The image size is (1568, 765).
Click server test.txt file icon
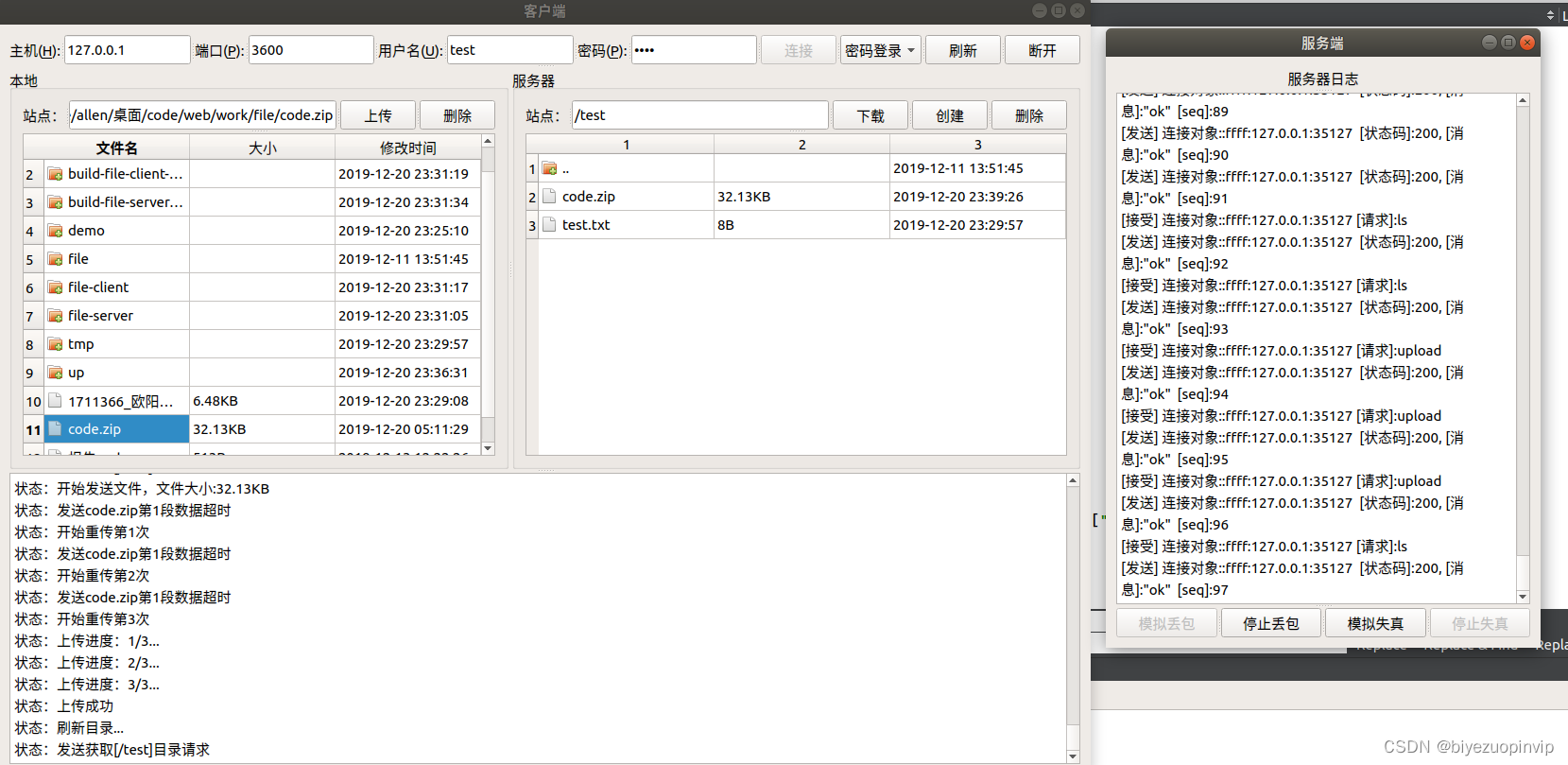click(549, 225)
